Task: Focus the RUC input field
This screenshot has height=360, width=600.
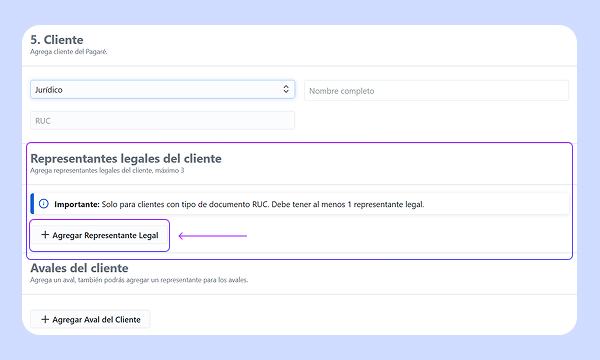Action: pyautogui.click(x=163, y=121)
